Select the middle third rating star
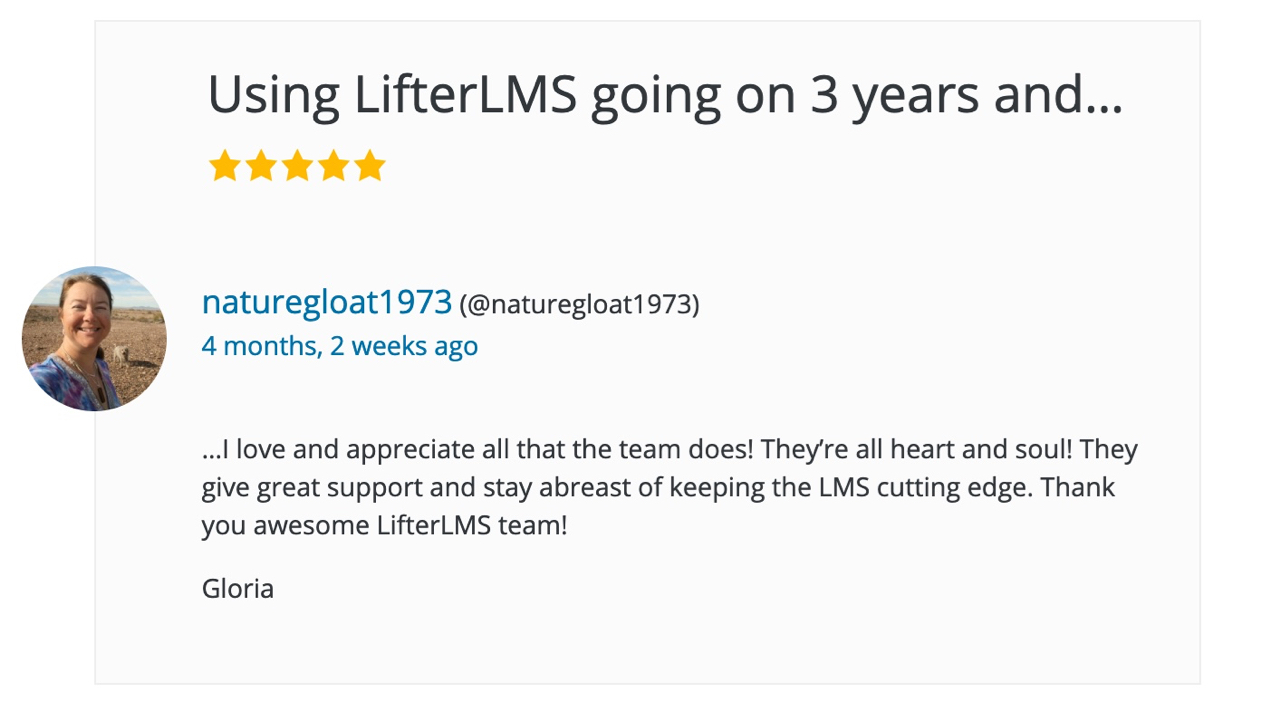The height and width of the screenshot is (712, 1280). 297,166
